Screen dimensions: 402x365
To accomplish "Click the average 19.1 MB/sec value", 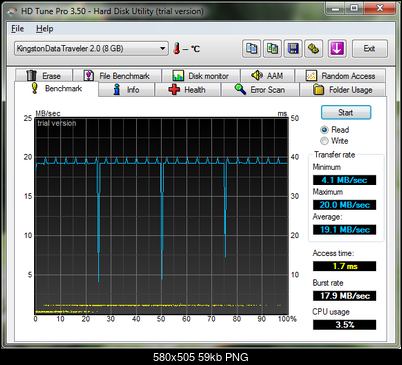I will (344, 230).
